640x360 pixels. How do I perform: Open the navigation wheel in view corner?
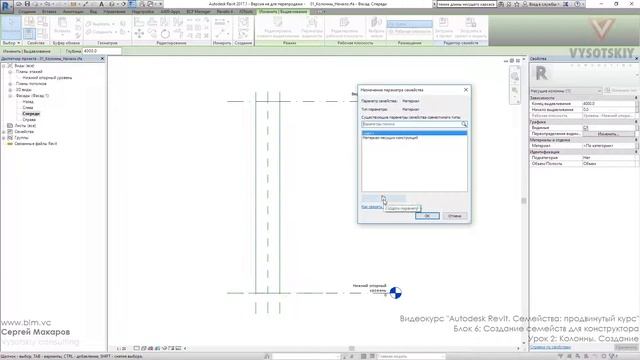pyautogui.click(x=515, y=76)
